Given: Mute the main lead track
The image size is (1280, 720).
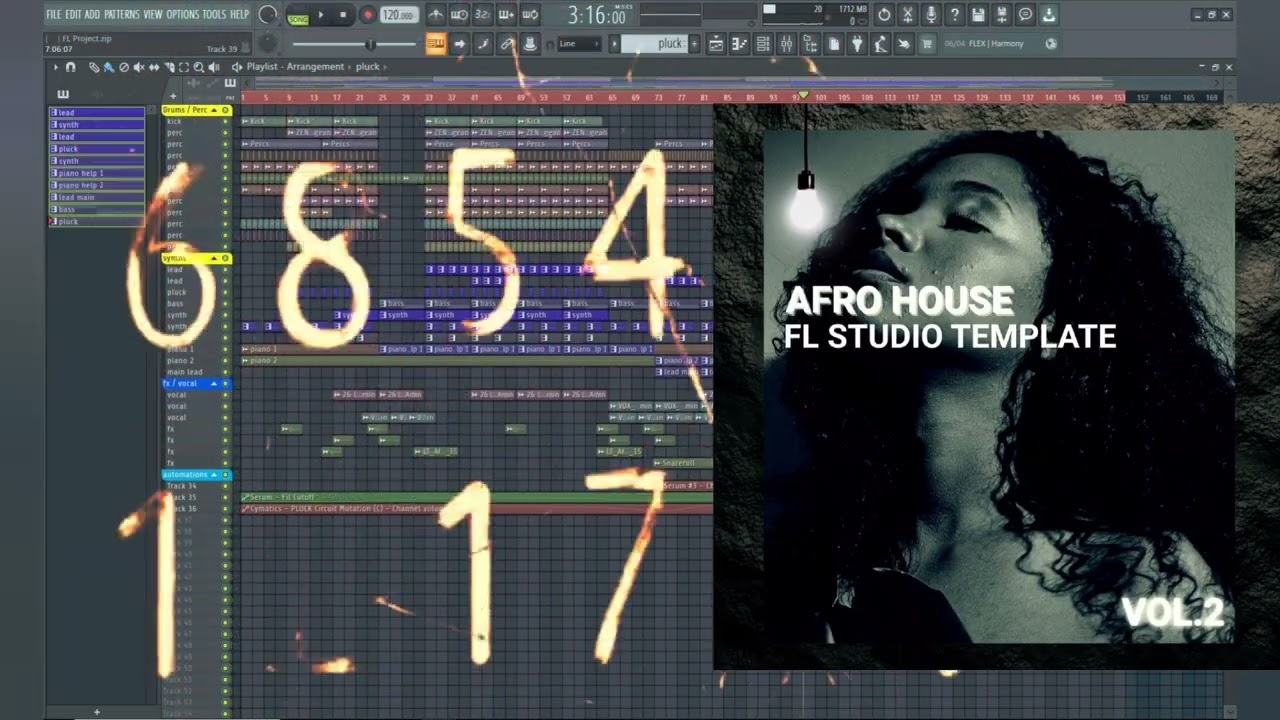Looking at the screenshot, I should click(225, 372).
